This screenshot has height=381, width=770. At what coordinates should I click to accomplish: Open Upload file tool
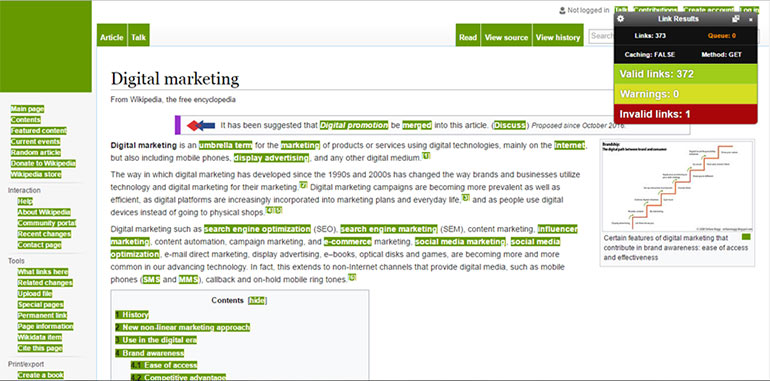tap(35, 294)
